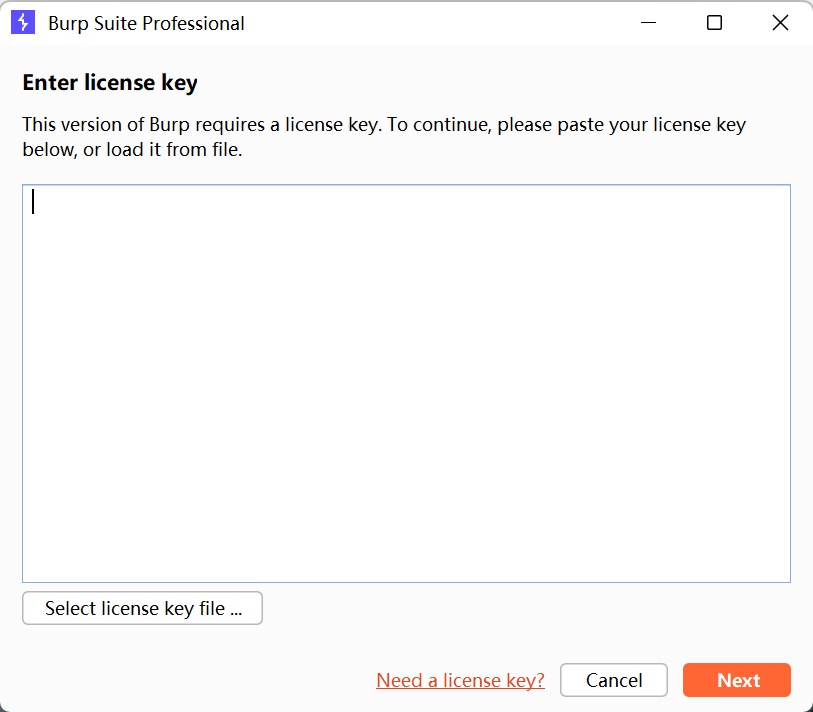The image size is (813, 712).
Task: Click the 'Burp Suite Professional' title text
Action: tap(146, 23)
